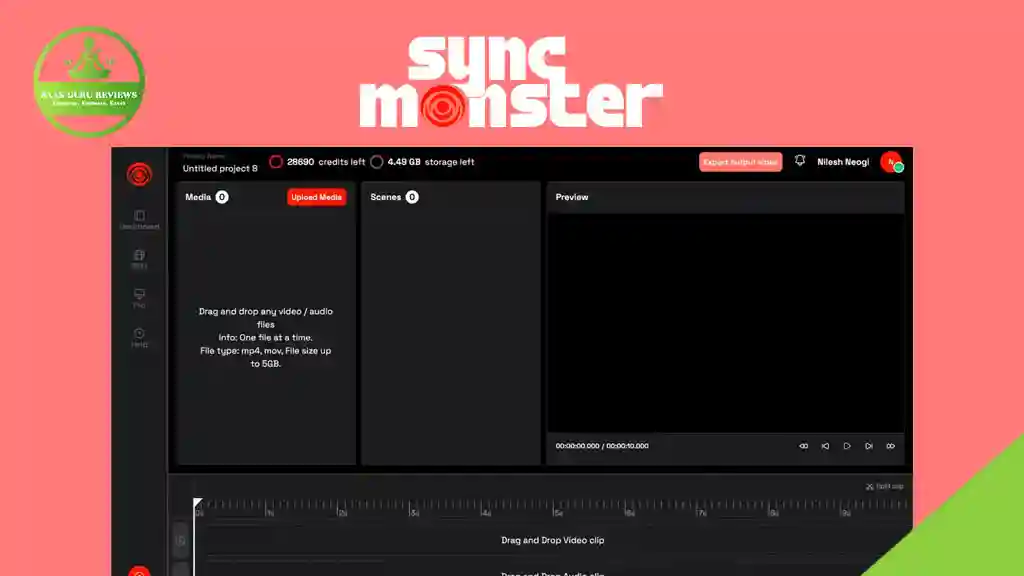Viewport: 1024px width, 576px height.
Task: Click the 8s mark on timeline ruler
Action: tap(773, 513)
